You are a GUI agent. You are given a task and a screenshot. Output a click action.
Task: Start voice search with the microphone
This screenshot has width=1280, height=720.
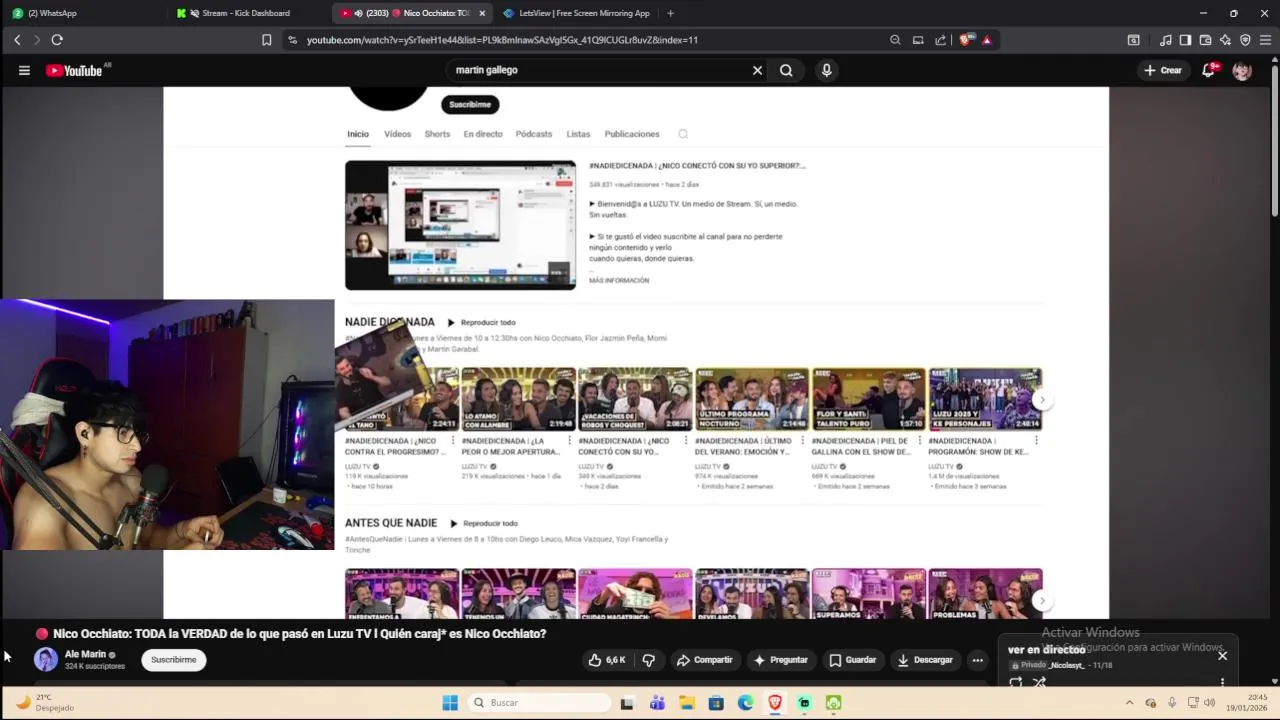(826, 70)
